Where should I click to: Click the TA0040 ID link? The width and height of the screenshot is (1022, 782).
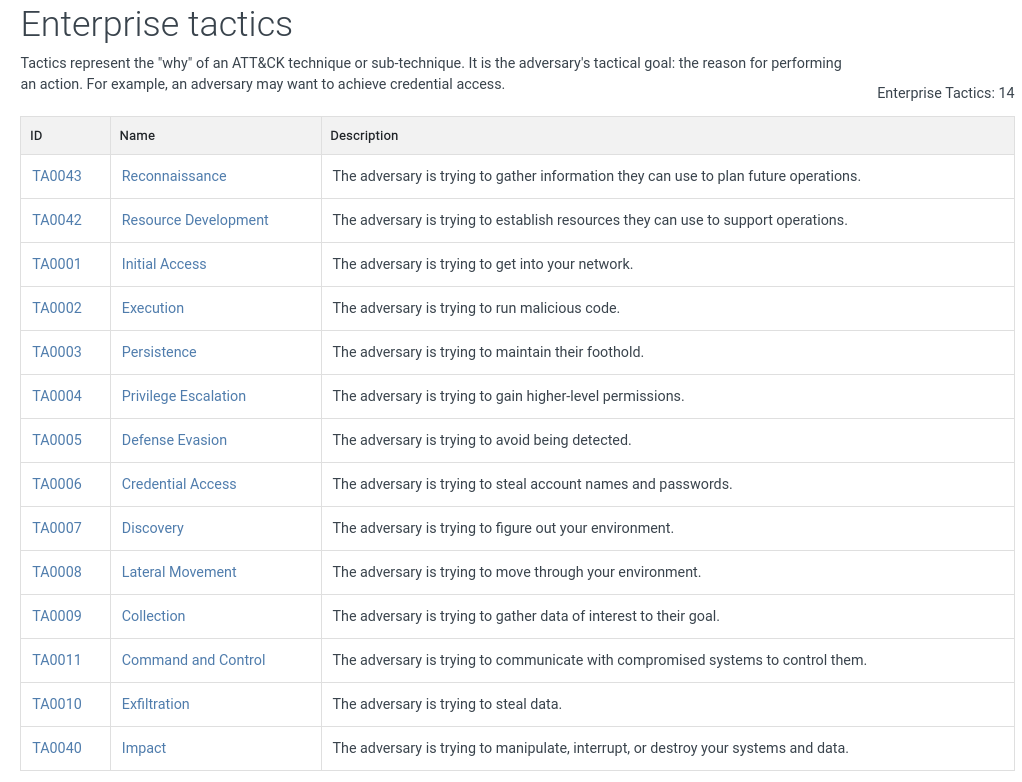(x=57, y=748)
